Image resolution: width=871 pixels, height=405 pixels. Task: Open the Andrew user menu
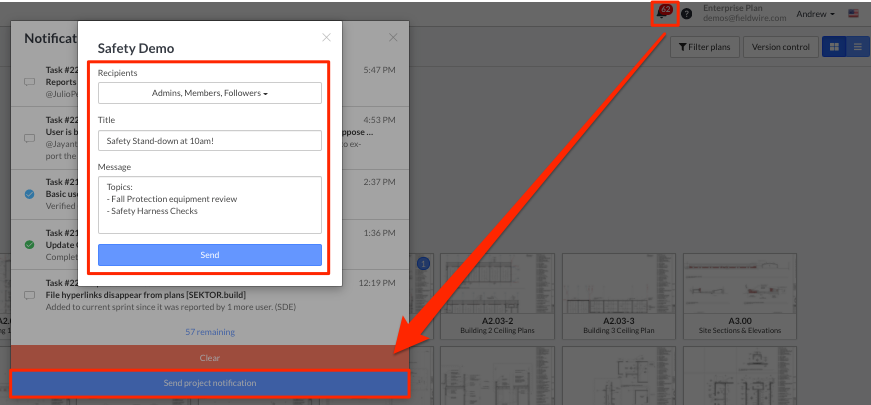tap(815, 14)
